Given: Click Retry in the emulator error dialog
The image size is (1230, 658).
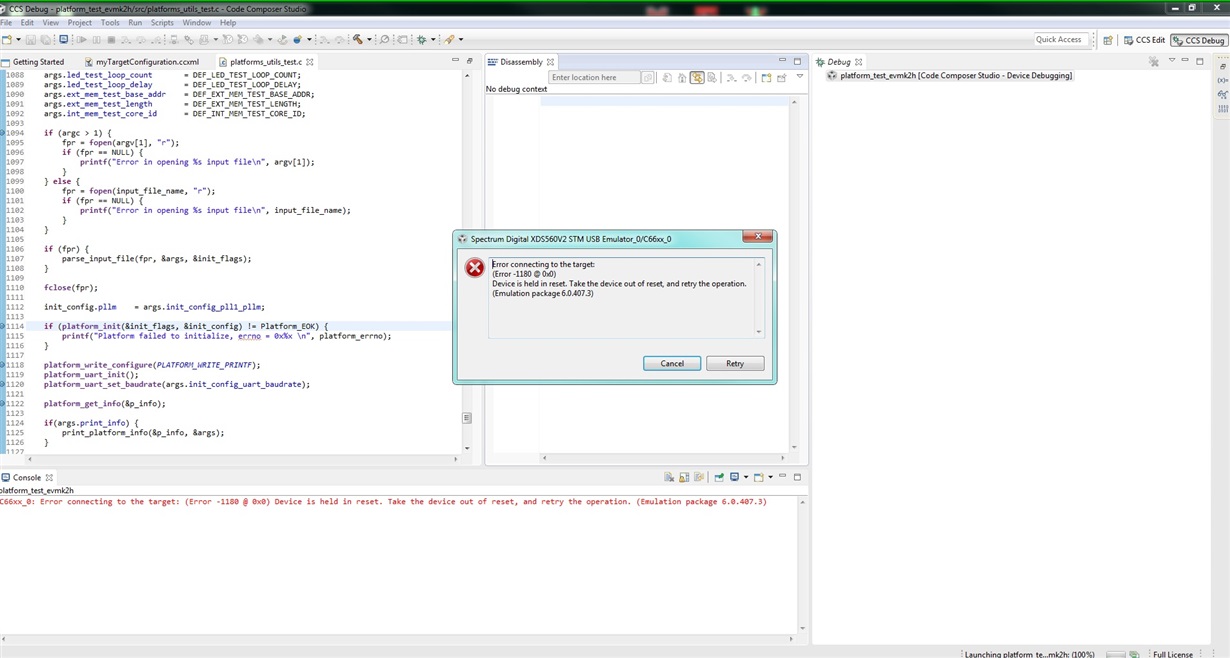Looking at the screenshot, I should [735, 363].
